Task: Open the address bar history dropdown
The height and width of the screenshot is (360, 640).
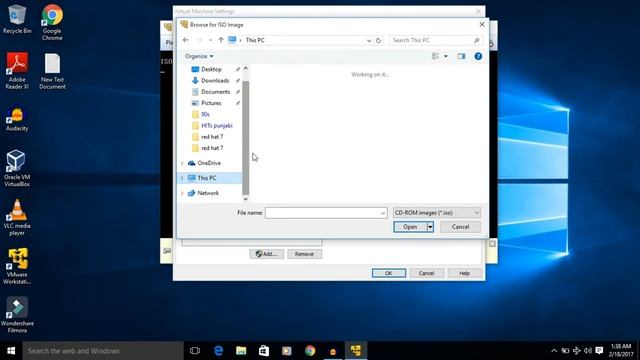Action: pyautogui.click(x=369, y=40)
